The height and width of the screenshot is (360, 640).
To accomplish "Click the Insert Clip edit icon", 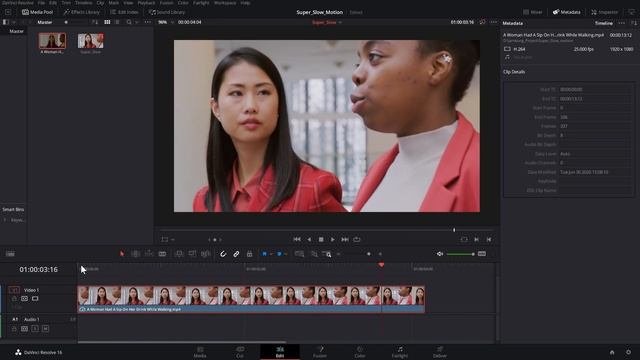I will (x=179, y=254).
